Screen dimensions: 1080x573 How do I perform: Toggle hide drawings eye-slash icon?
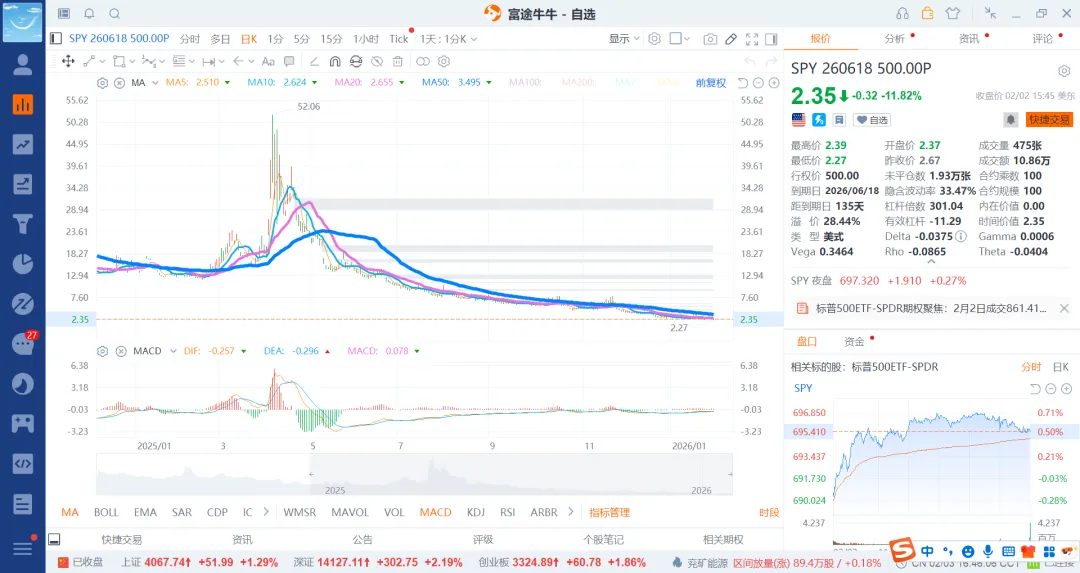coord(376,61)
